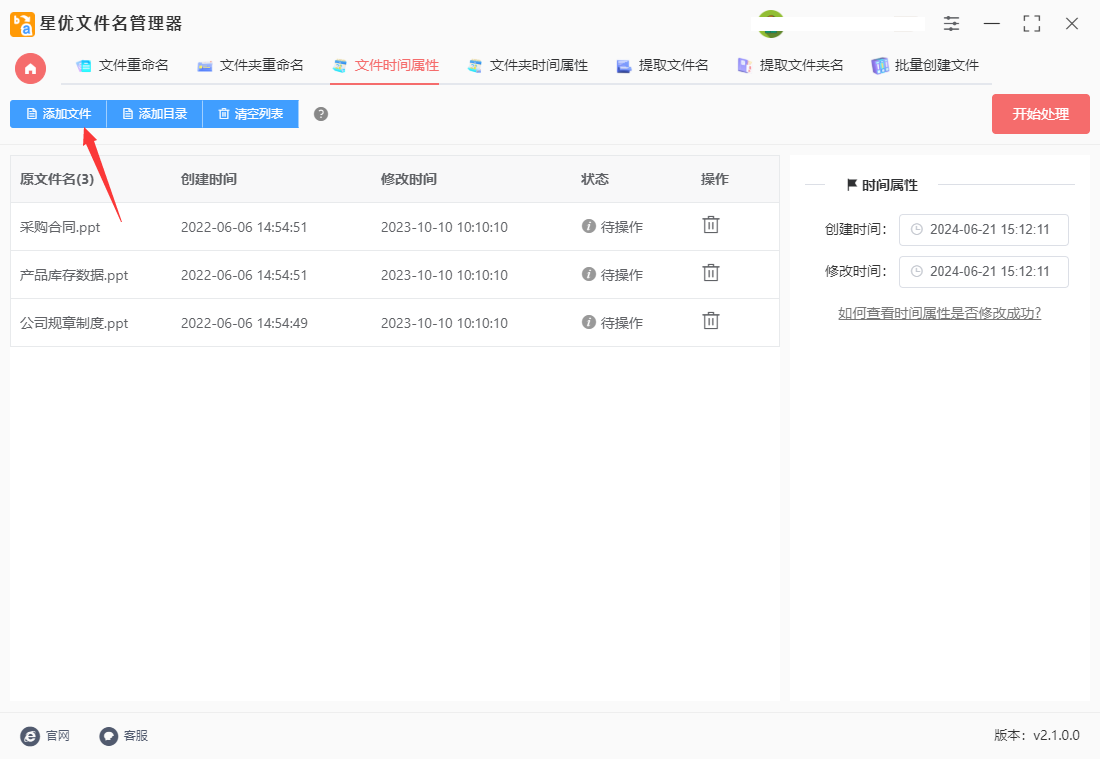Open the help question mark icon
Image resolution: width=1100 pixels, height=760 pixels.
321,114
